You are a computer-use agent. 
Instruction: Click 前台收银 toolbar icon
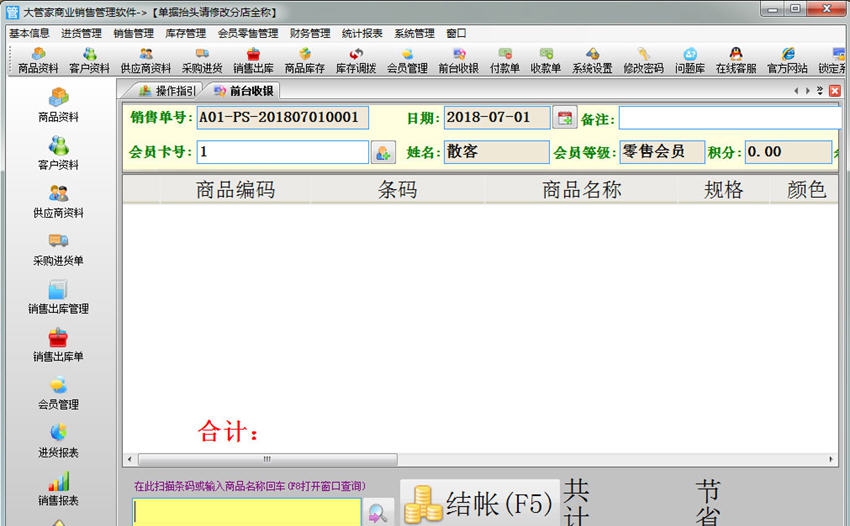click(x=459, y=60)
